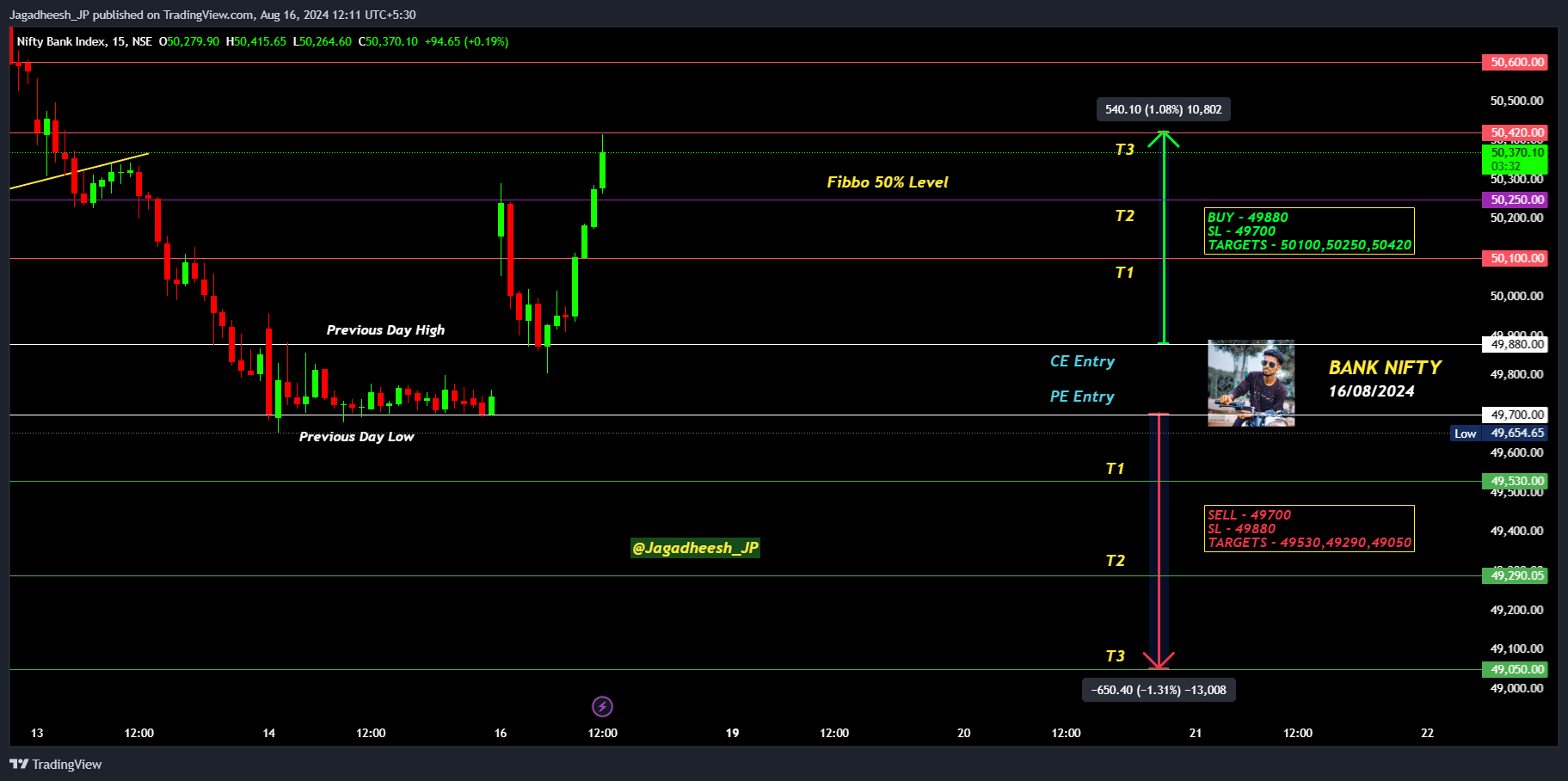Click the +94.65 (+0.19%) change value
Image resolution: width=1568 pixels, height=781 pixels.
[x=466, y=41]
